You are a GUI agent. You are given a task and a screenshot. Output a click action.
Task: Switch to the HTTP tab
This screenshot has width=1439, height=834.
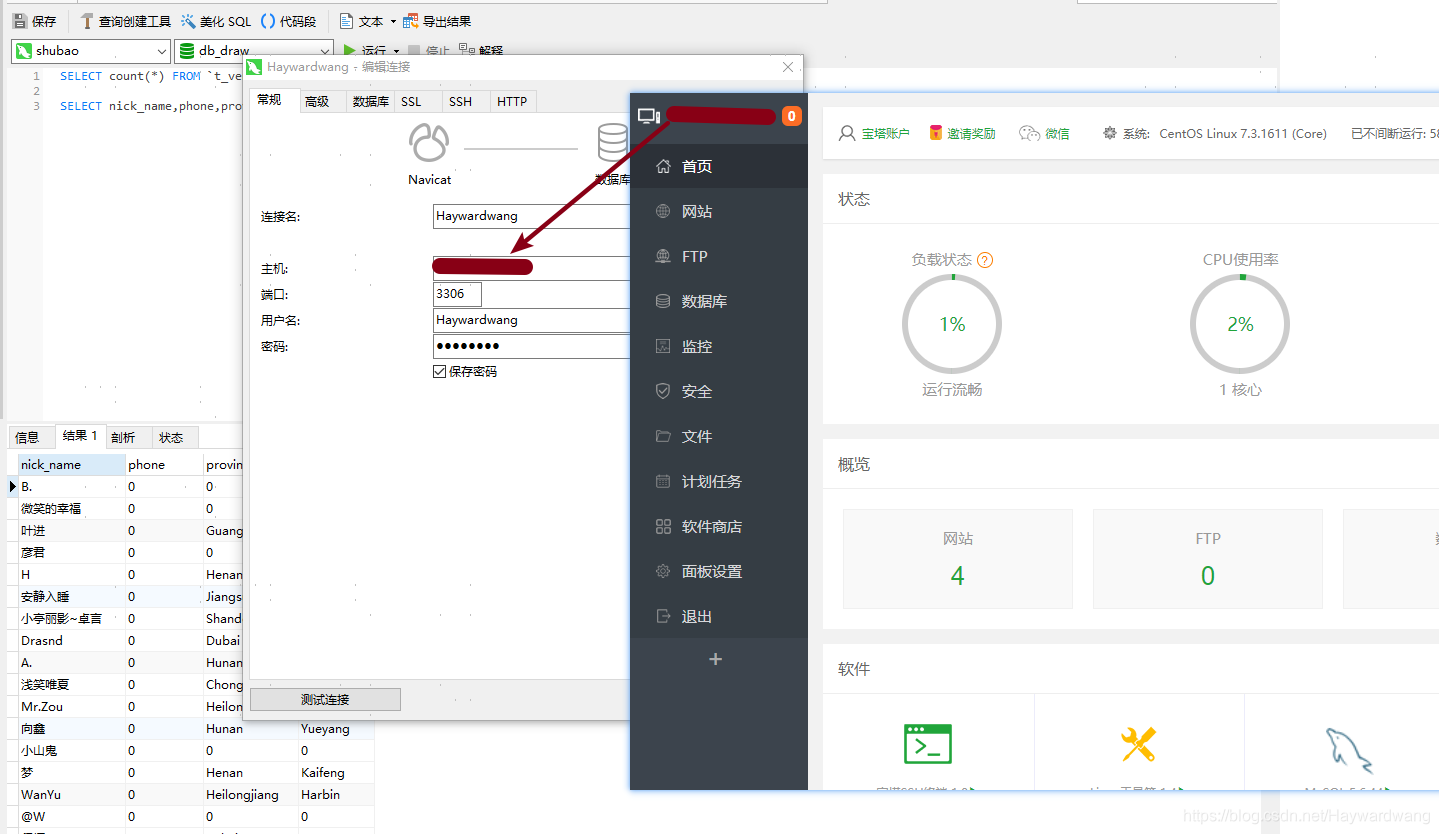[x=514, y=101]
